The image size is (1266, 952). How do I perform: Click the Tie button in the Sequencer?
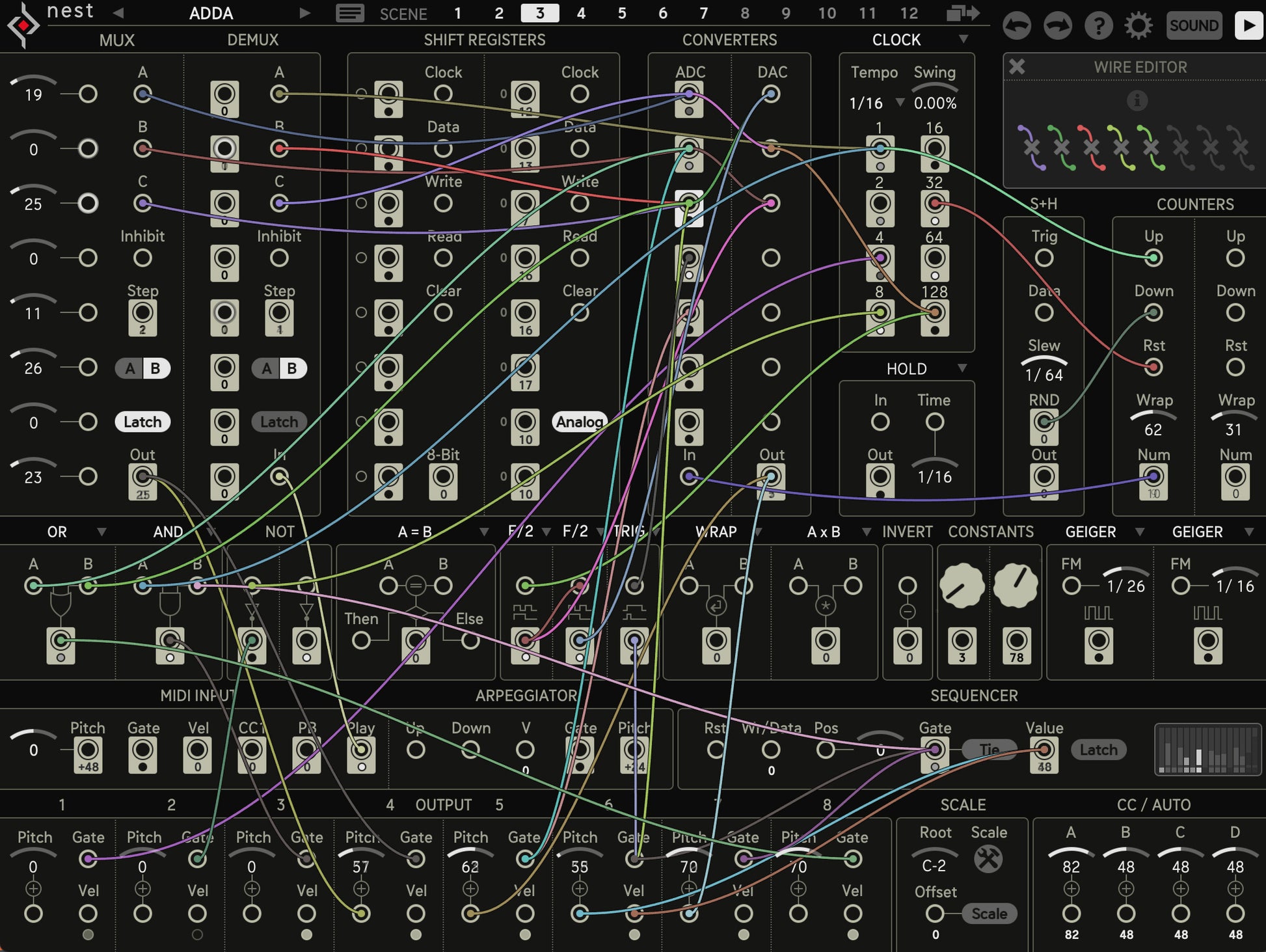[x=989, y=750]
